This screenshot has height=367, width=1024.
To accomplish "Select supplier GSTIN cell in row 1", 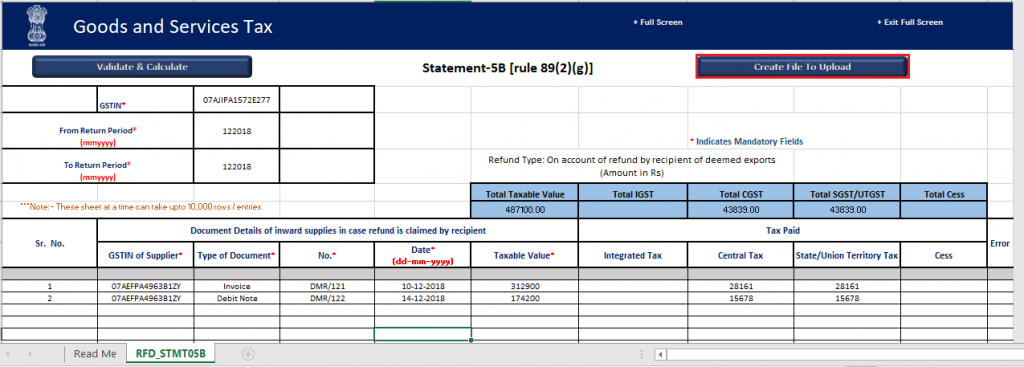I will 146,286.
